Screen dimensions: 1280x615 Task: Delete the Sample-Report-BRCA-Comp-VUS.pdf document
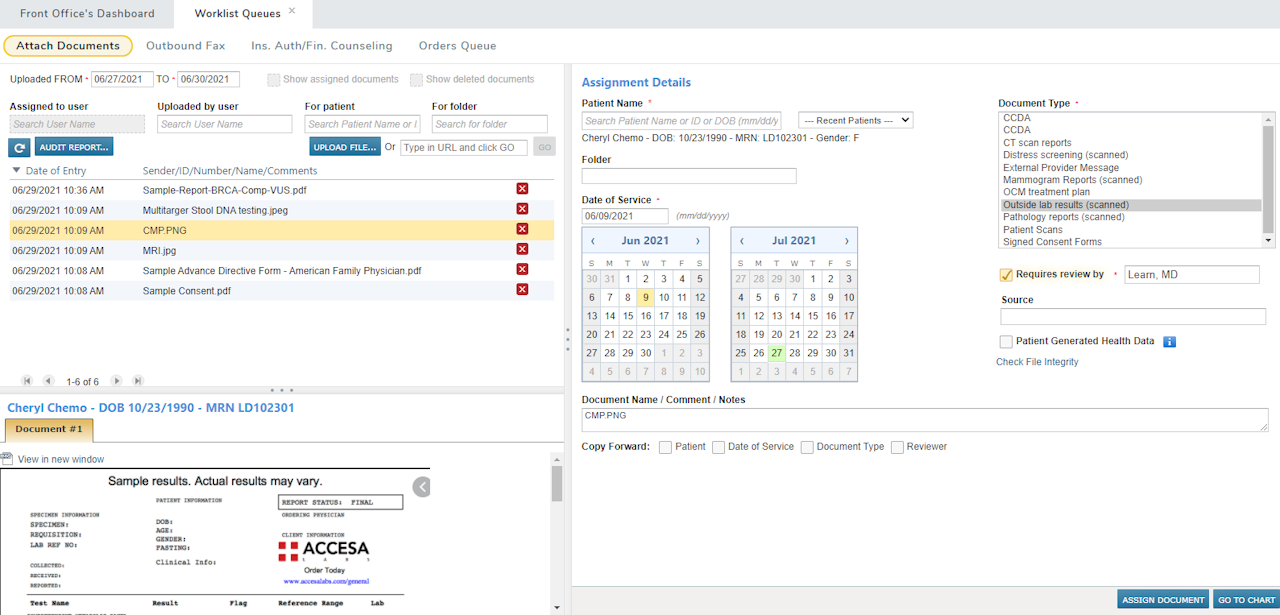click(x=522, y=189)
